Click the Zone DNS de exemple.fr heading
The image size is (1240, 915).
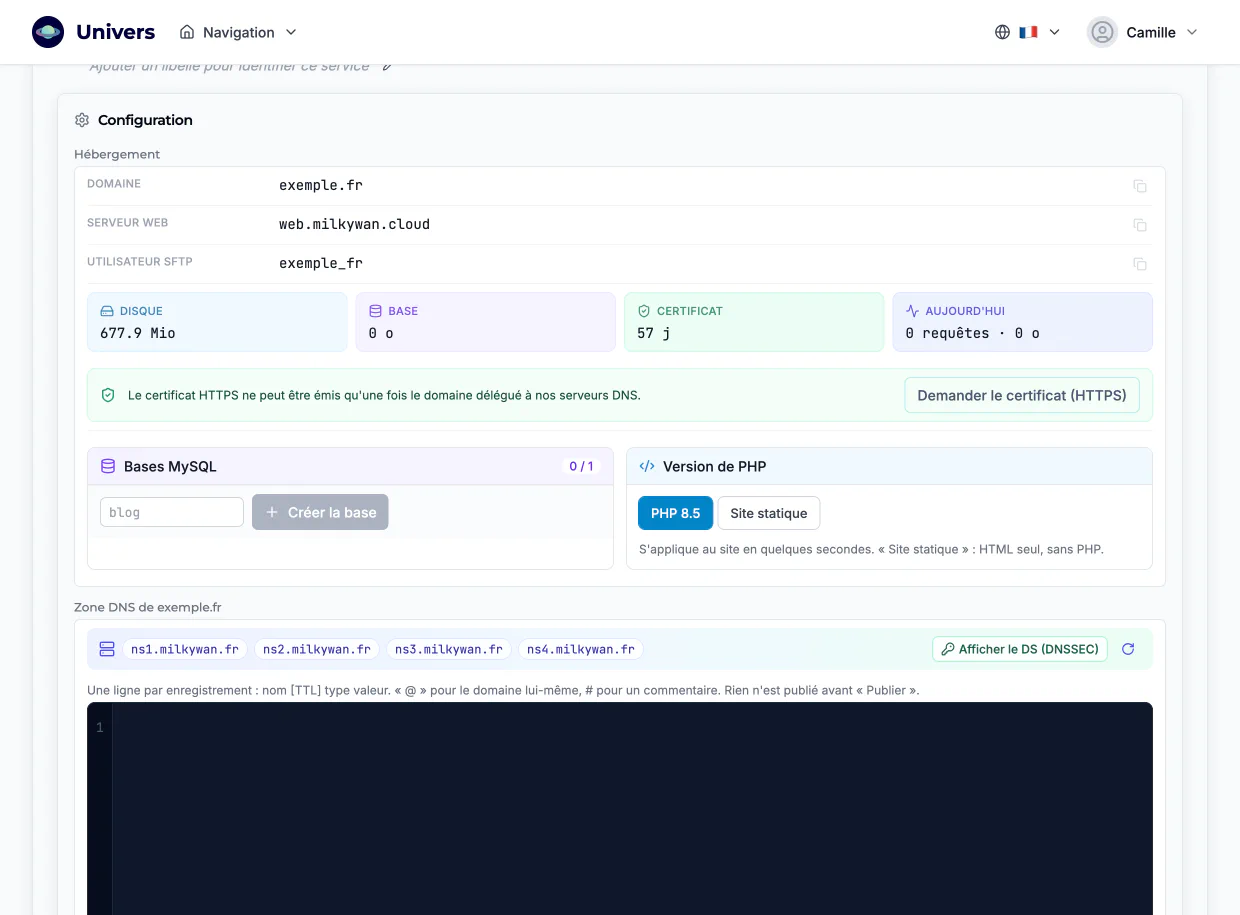pos(148,607)
